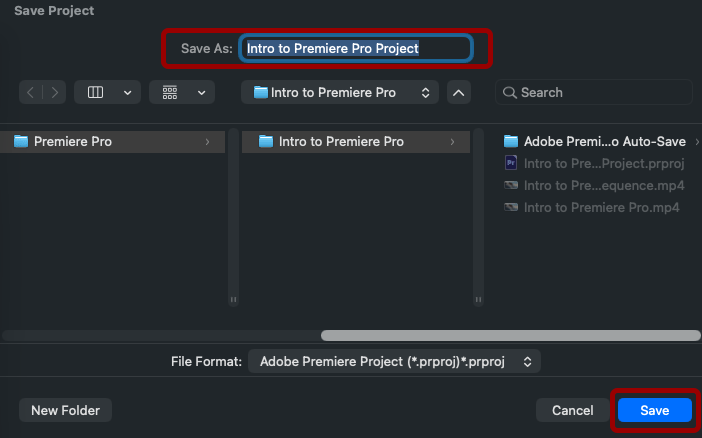This screenshot has width=702, height=438.
Task: Click the forward navigation arrow
Action: click(54, 92)
